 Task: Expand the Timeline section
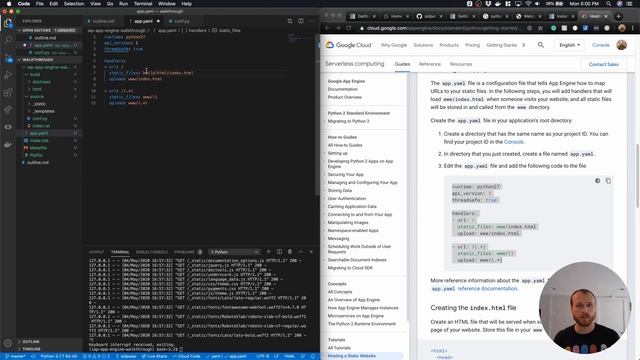(49, 349)
